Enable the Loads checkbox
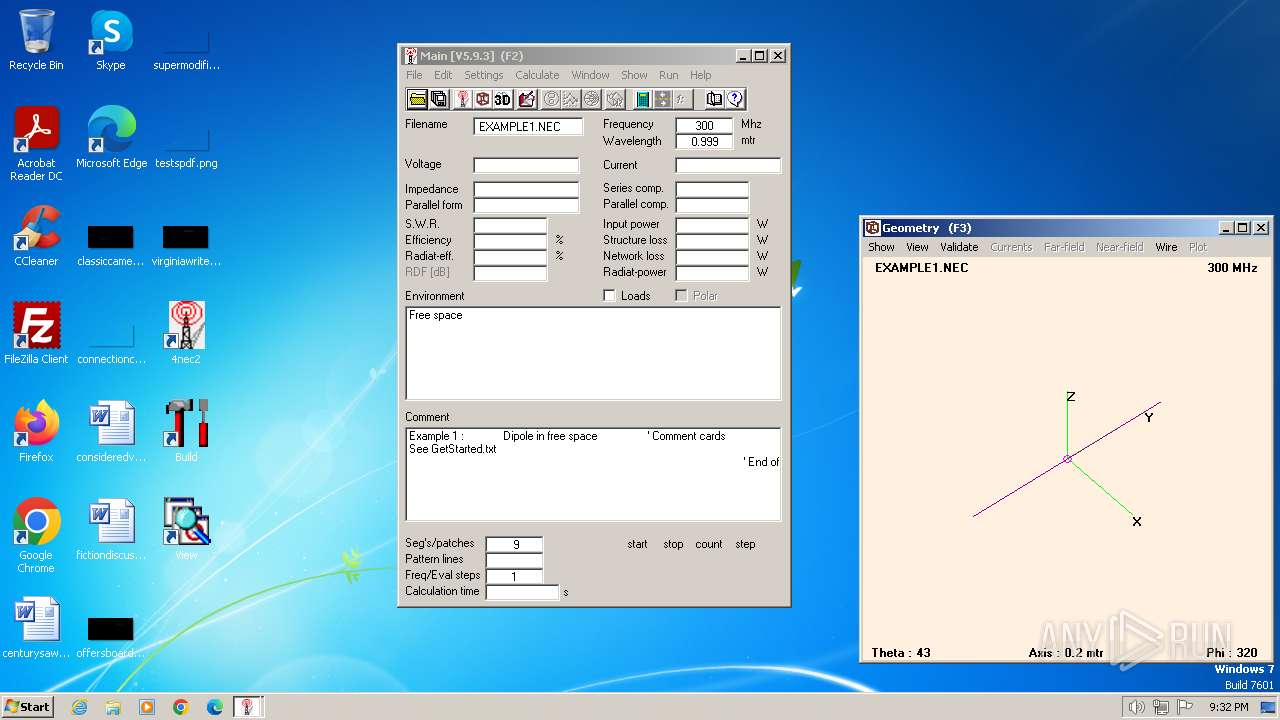The height and width of the screenshot is (720, 1280). (x=609, y=296)
